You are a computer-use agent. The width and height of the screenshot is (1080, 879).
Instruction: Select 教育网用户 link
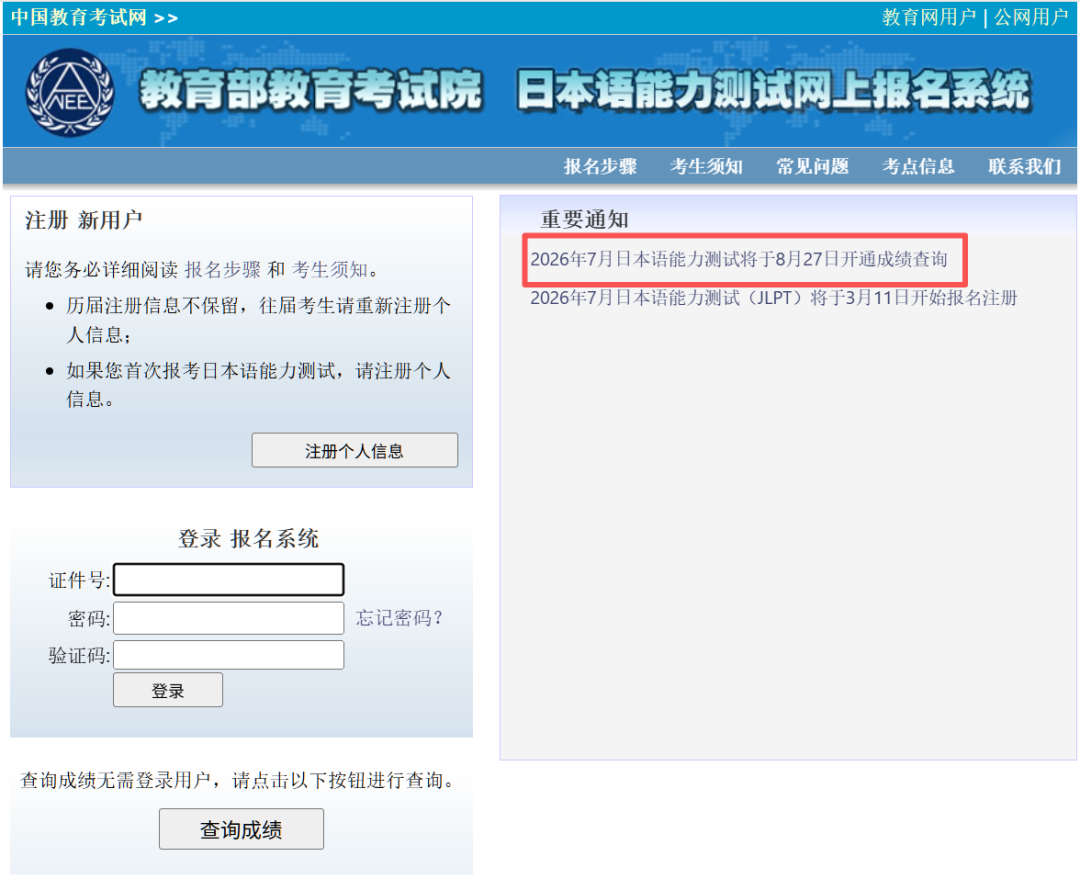928,17
